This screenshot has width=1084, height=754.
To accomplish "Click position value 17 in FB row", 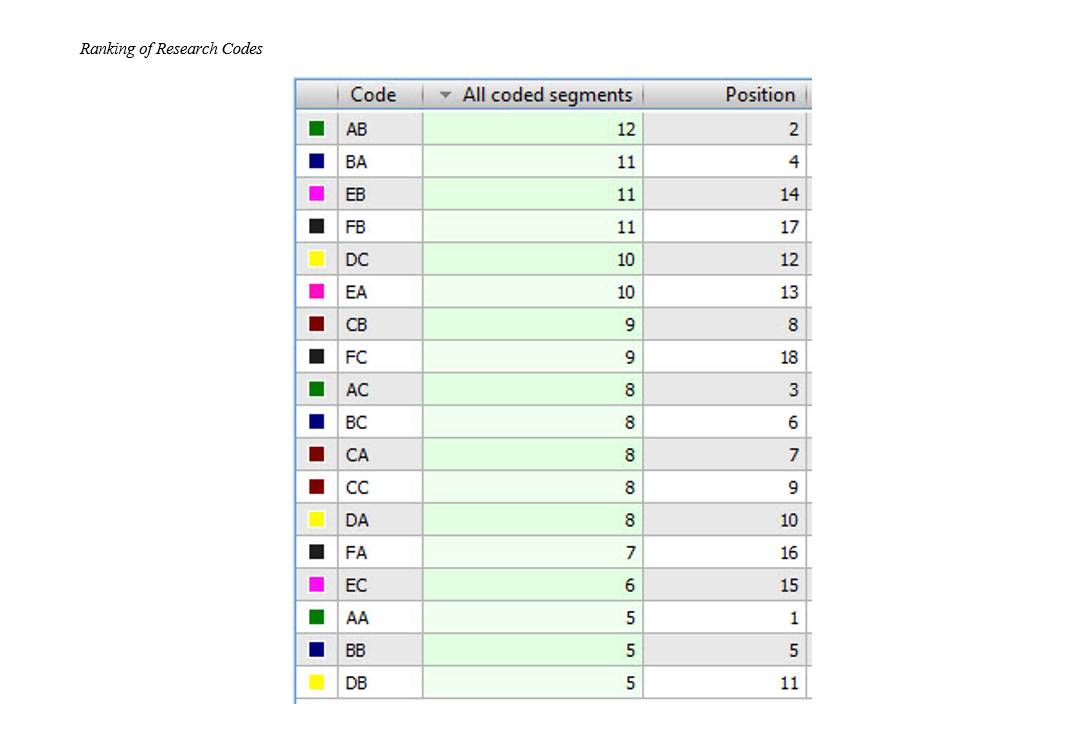I will [x=789, y=227].
